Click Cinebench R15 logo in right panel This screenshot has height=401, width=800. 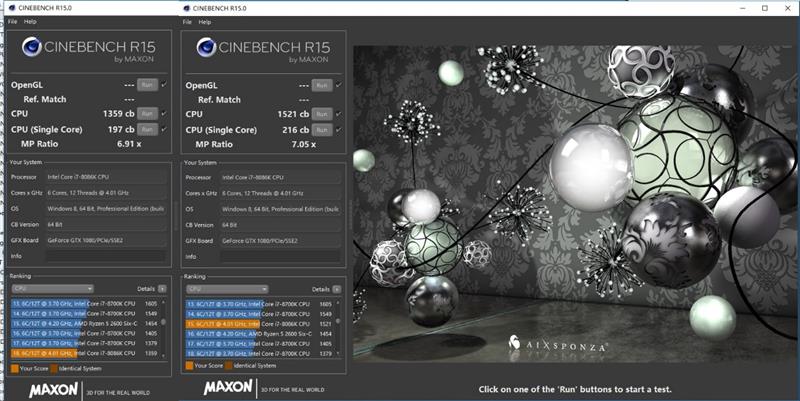point(263,49)
